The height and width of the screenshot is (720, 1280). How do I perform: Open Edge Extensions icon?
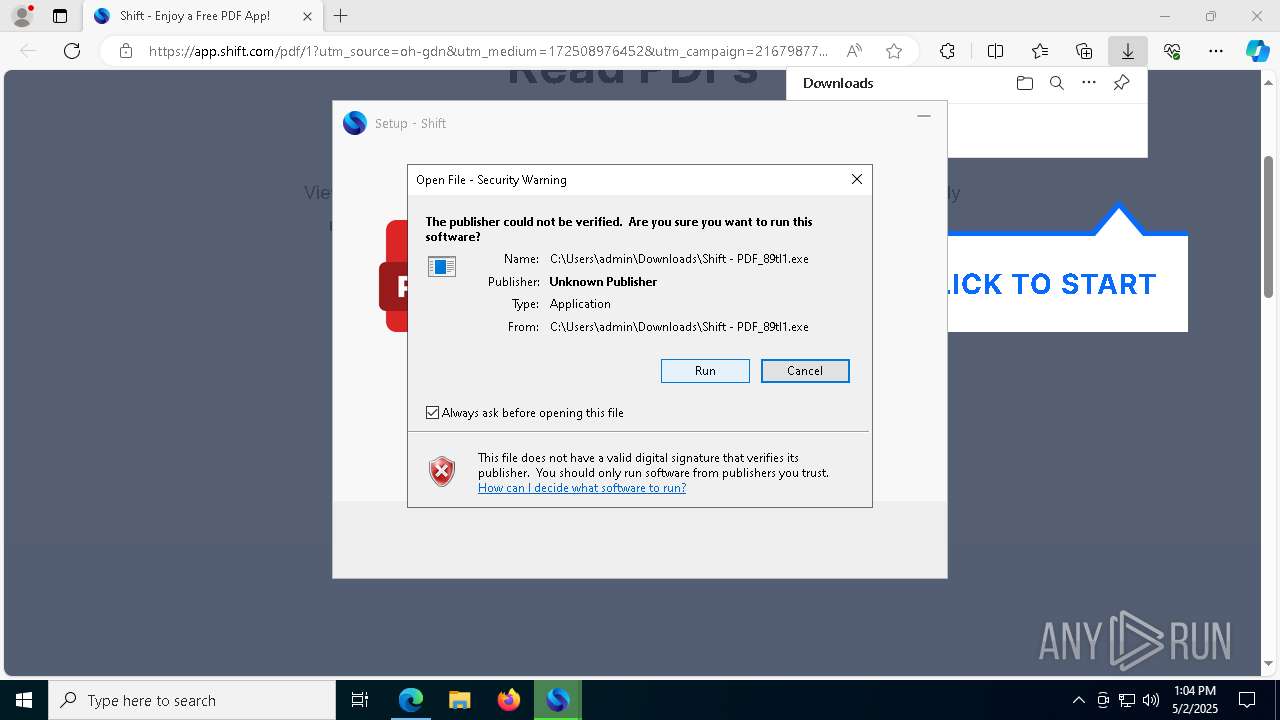pos(947,51)
